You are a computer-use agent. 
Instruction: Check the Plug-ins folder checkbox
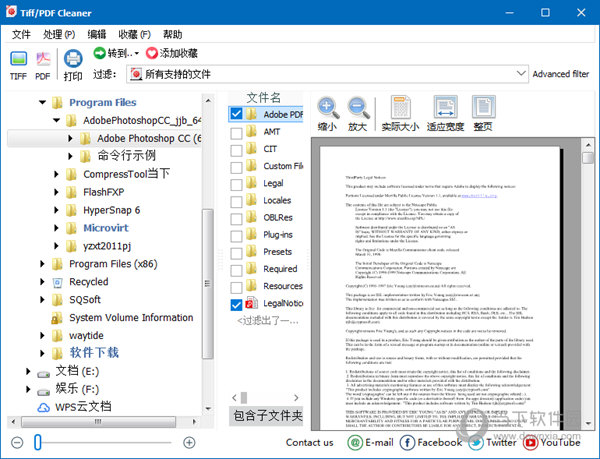(x=236, y=236)
